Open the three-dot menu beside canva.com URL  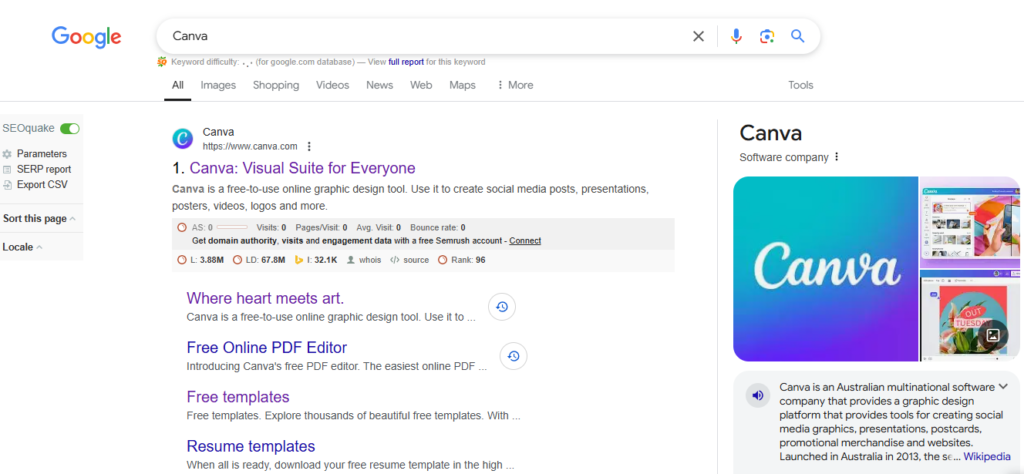tap(309, 146)
